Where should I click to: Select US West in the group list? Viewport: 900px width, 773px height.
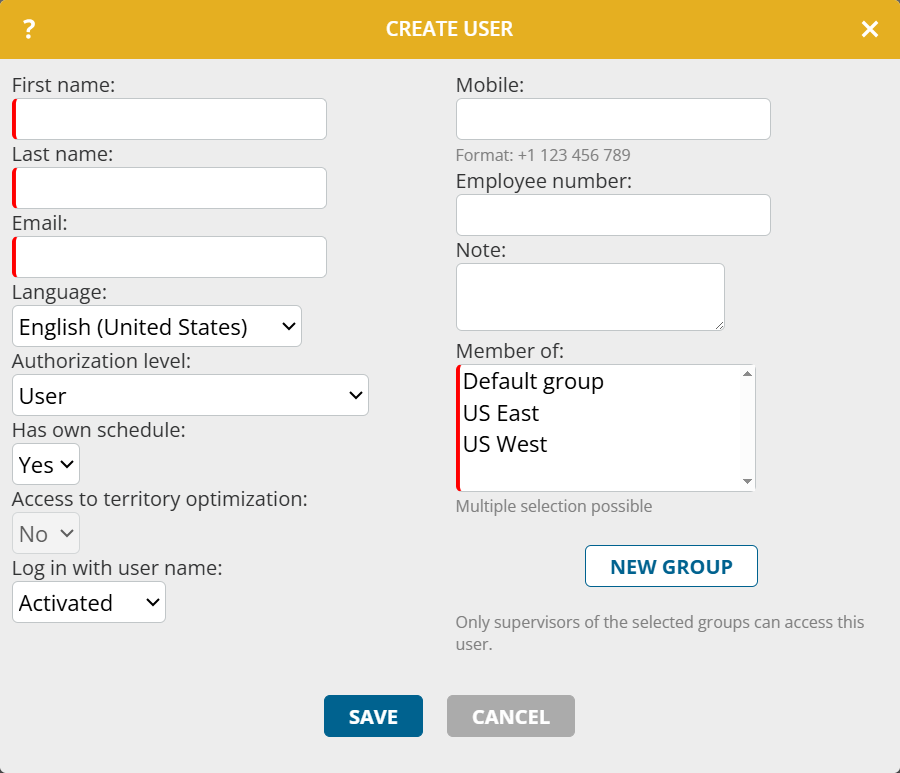pyautogui.click(x=505, y=444)
